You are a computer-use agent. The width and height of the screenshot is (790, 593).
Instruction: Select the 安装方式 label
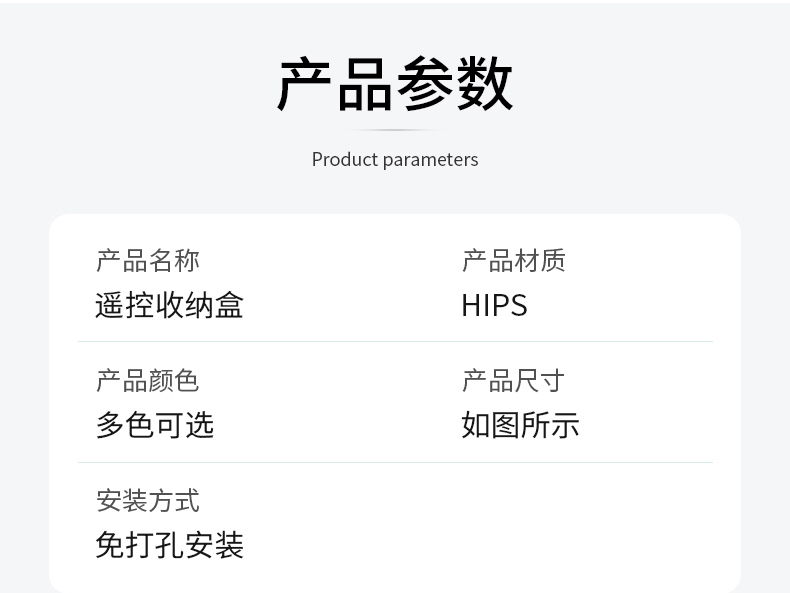148,500
